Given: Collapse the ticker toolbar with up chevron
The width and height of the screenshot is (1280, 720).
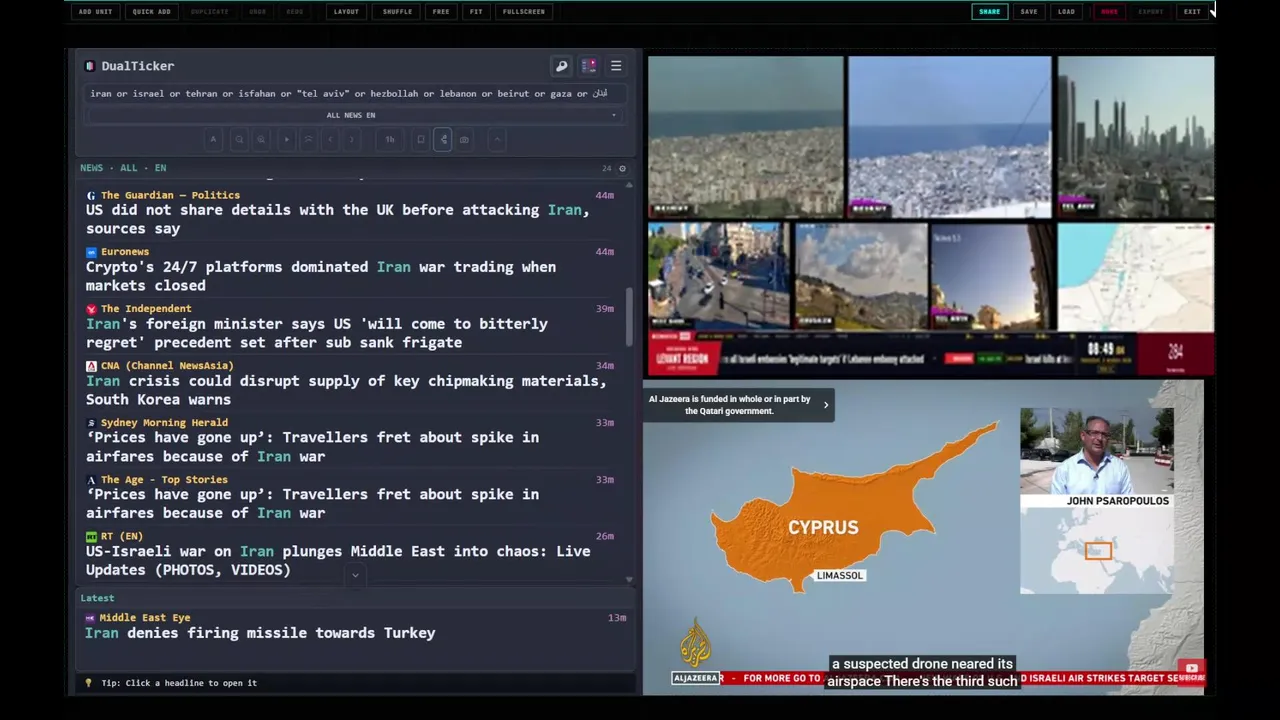Looking at the screenshot, I should 496,140.
